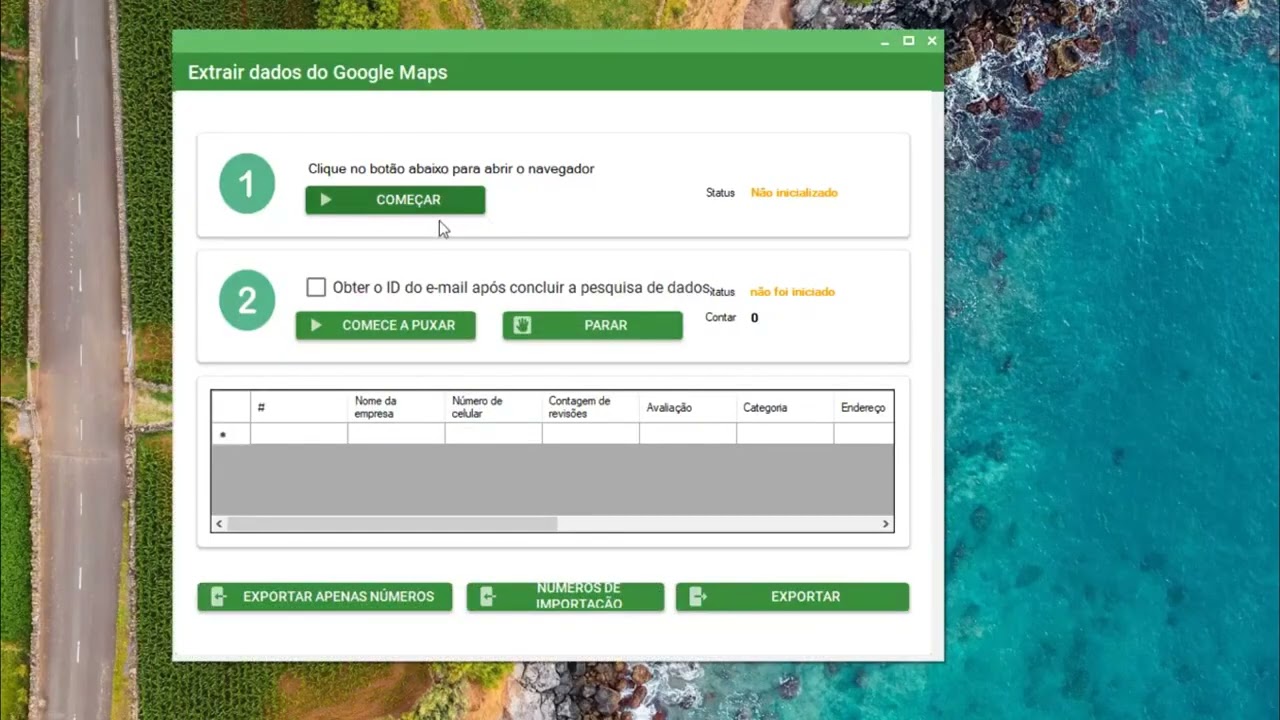
Task: Click the export icon on EXPORTAR button
Action: [698, 597]
